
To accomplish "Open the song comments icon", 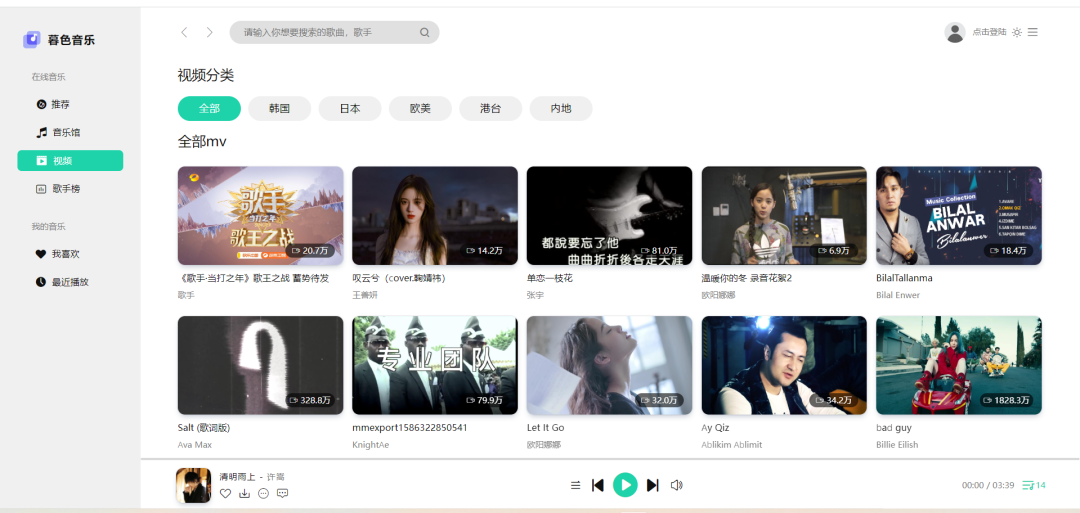I will (x=282, y=493).
